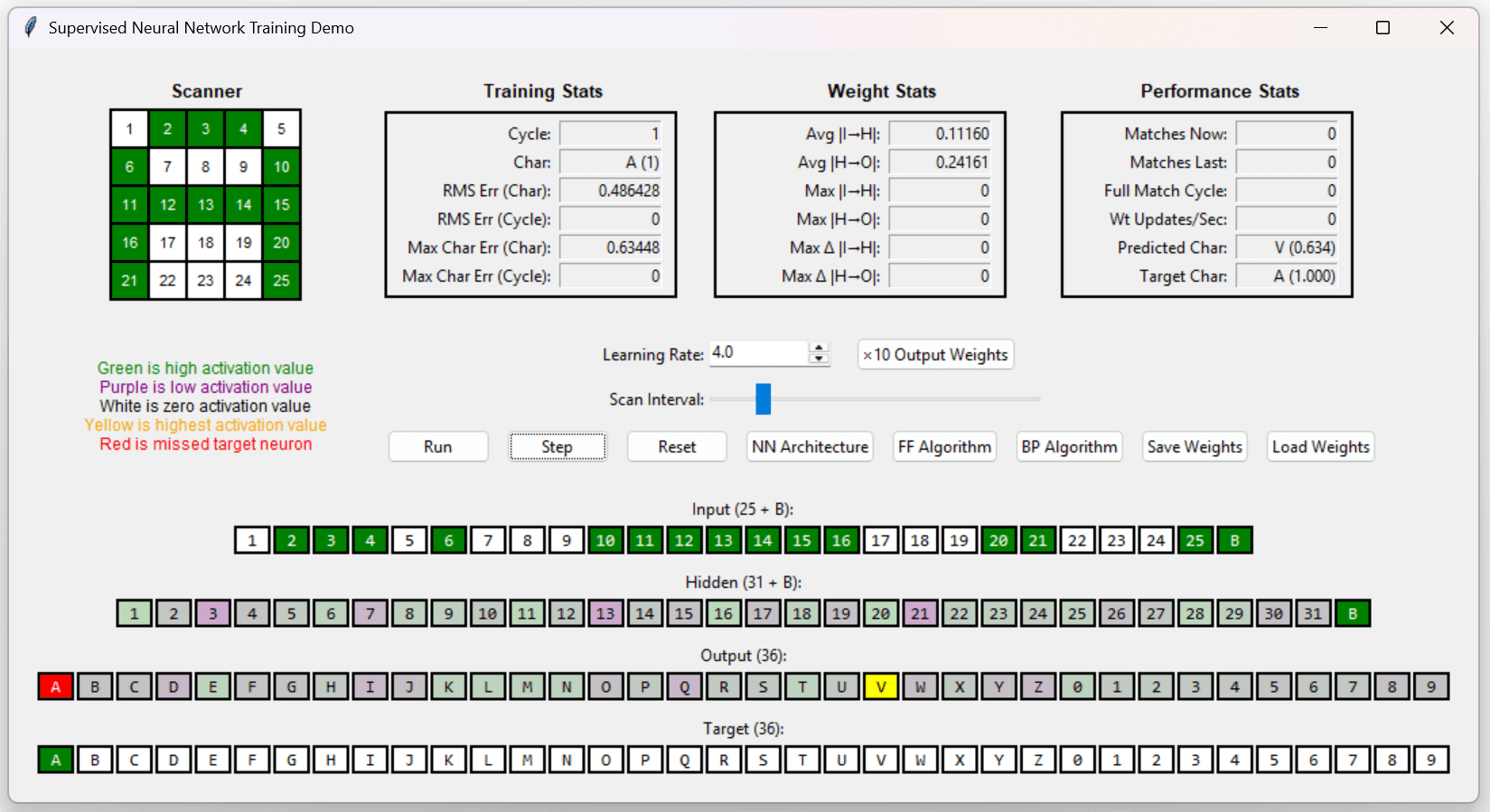Save Weights to file
The image size is (1490, 812).
[1195, 447]
